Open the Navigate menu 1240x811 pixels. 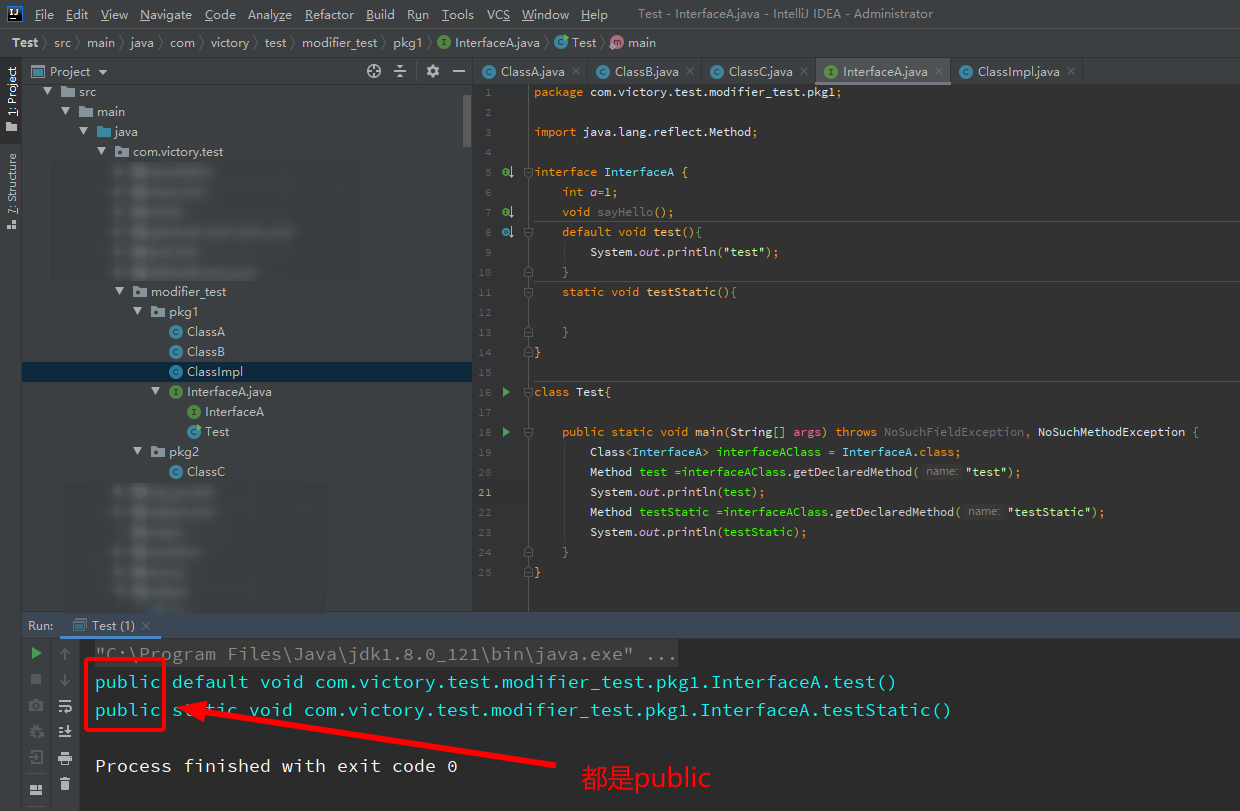pyautogui.click(x=166, y=14)
